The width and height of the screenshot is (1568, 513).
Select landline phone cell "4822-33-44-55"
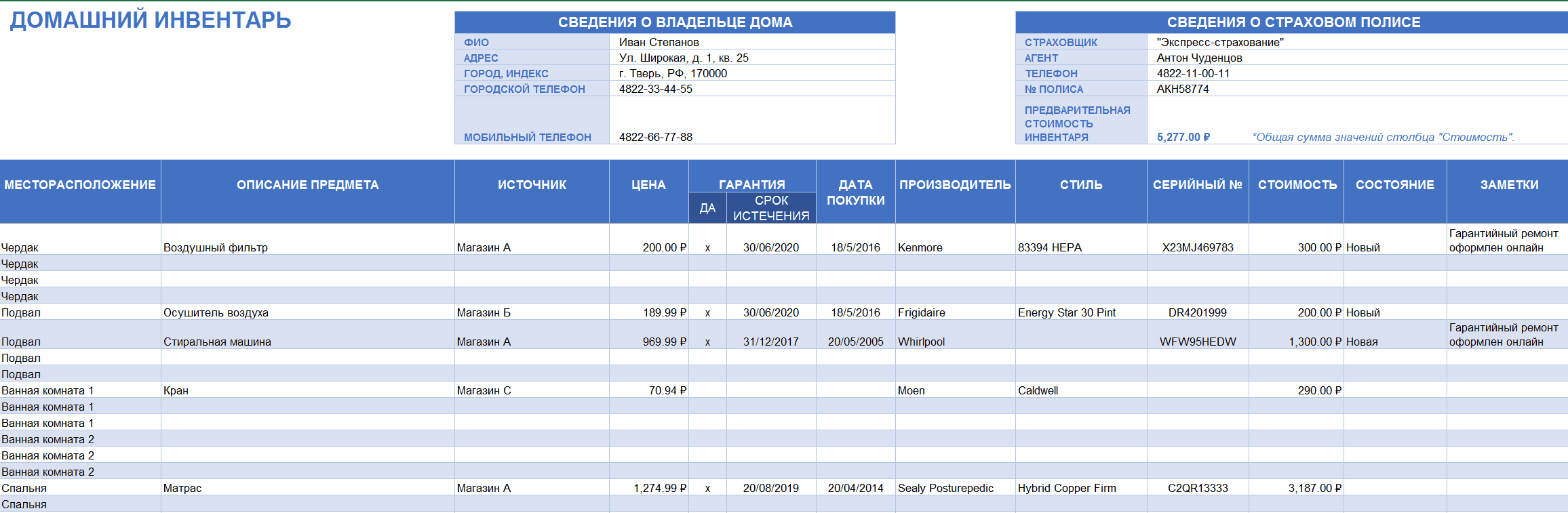coord(752,89)
